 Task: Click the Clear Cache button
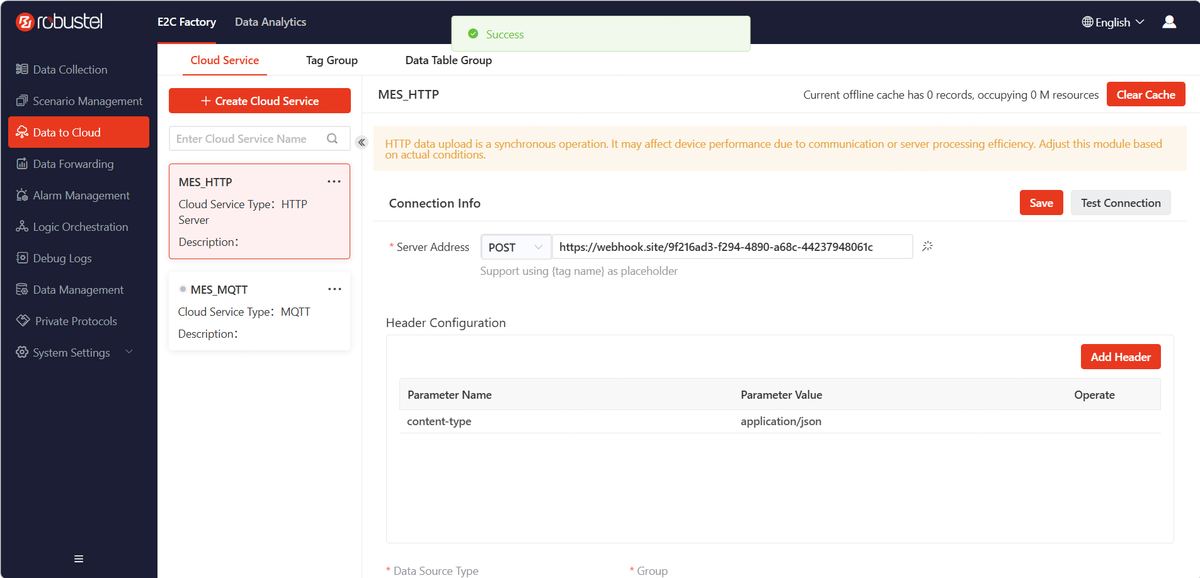point(1145,95)
